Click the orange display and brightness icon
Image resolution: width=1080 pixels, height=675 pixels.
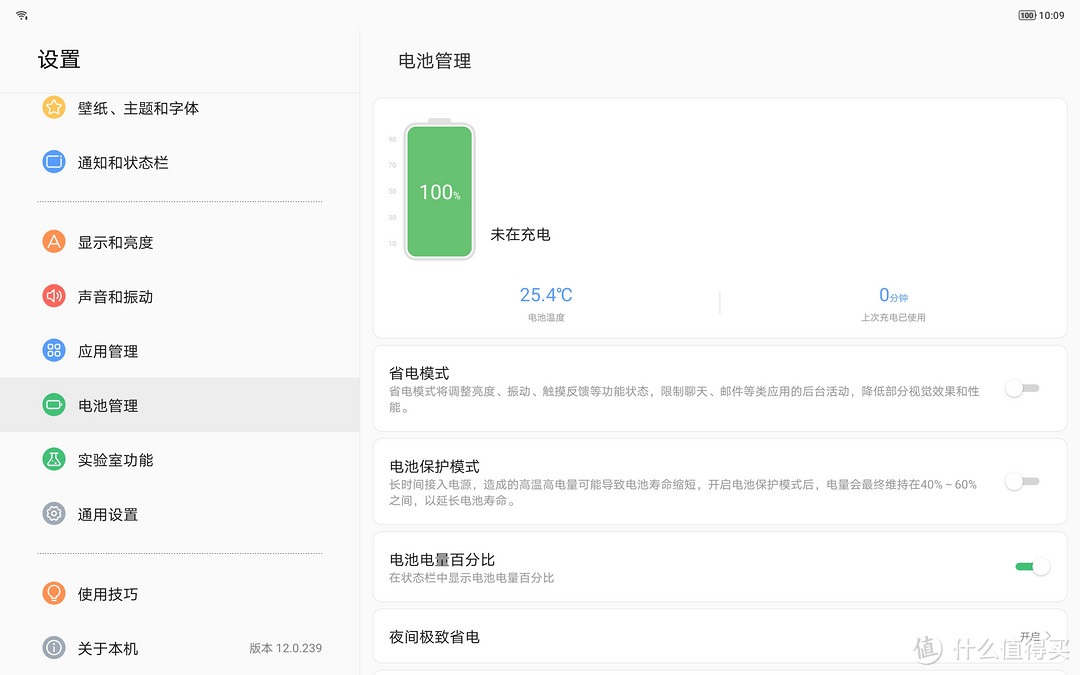(54, 242)
